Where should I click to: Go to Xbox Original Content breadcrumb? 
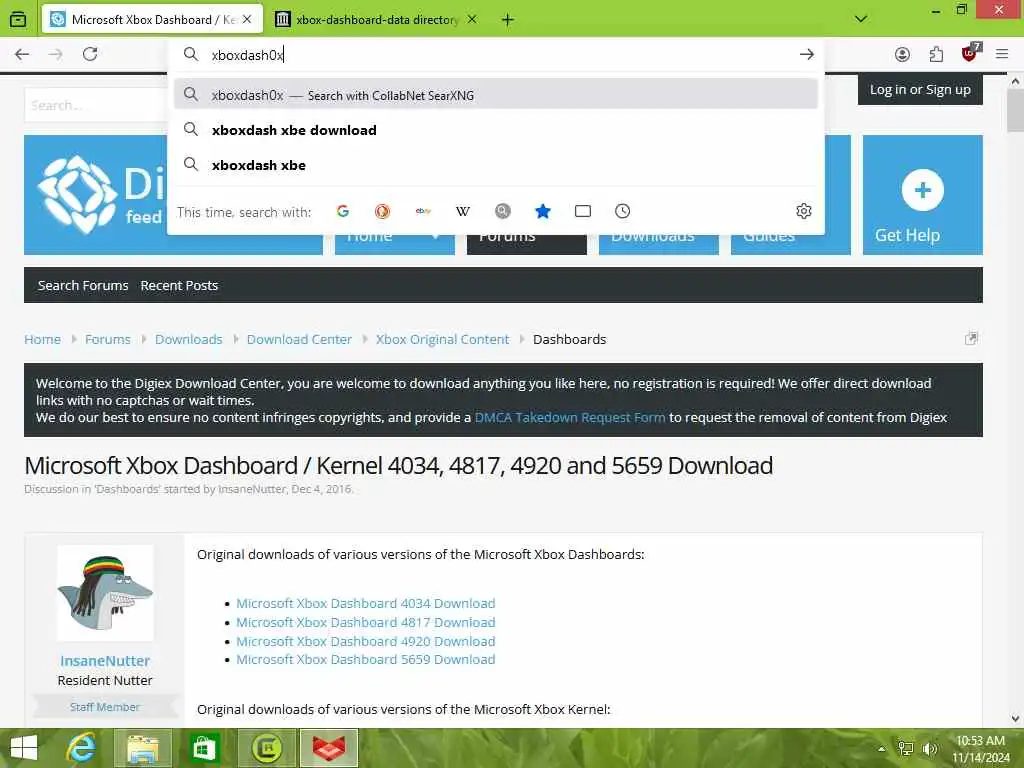coord(442,339)
